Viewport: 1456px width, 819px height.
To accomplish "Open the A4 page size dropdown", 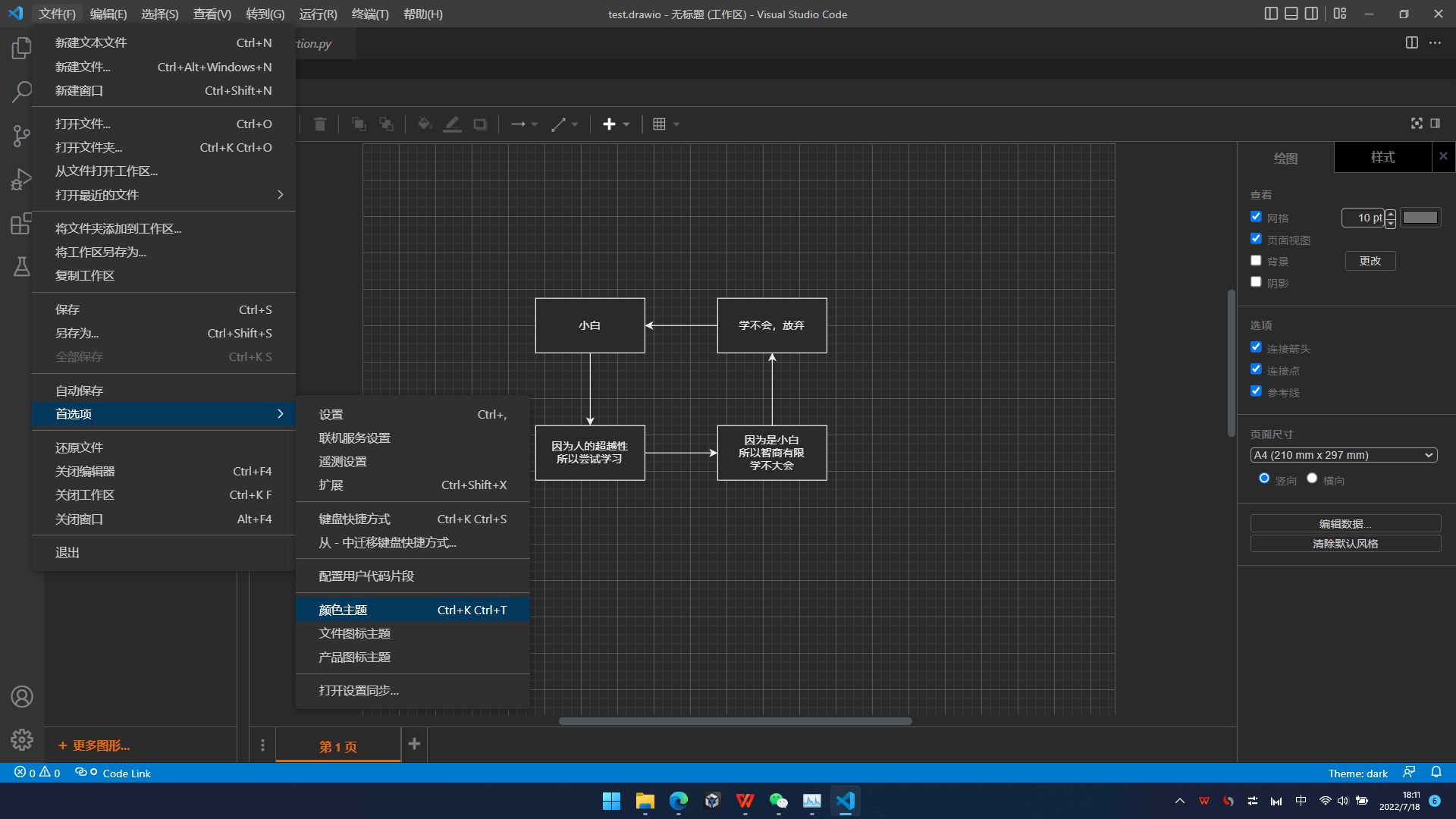I will [x=1343, y=455].
